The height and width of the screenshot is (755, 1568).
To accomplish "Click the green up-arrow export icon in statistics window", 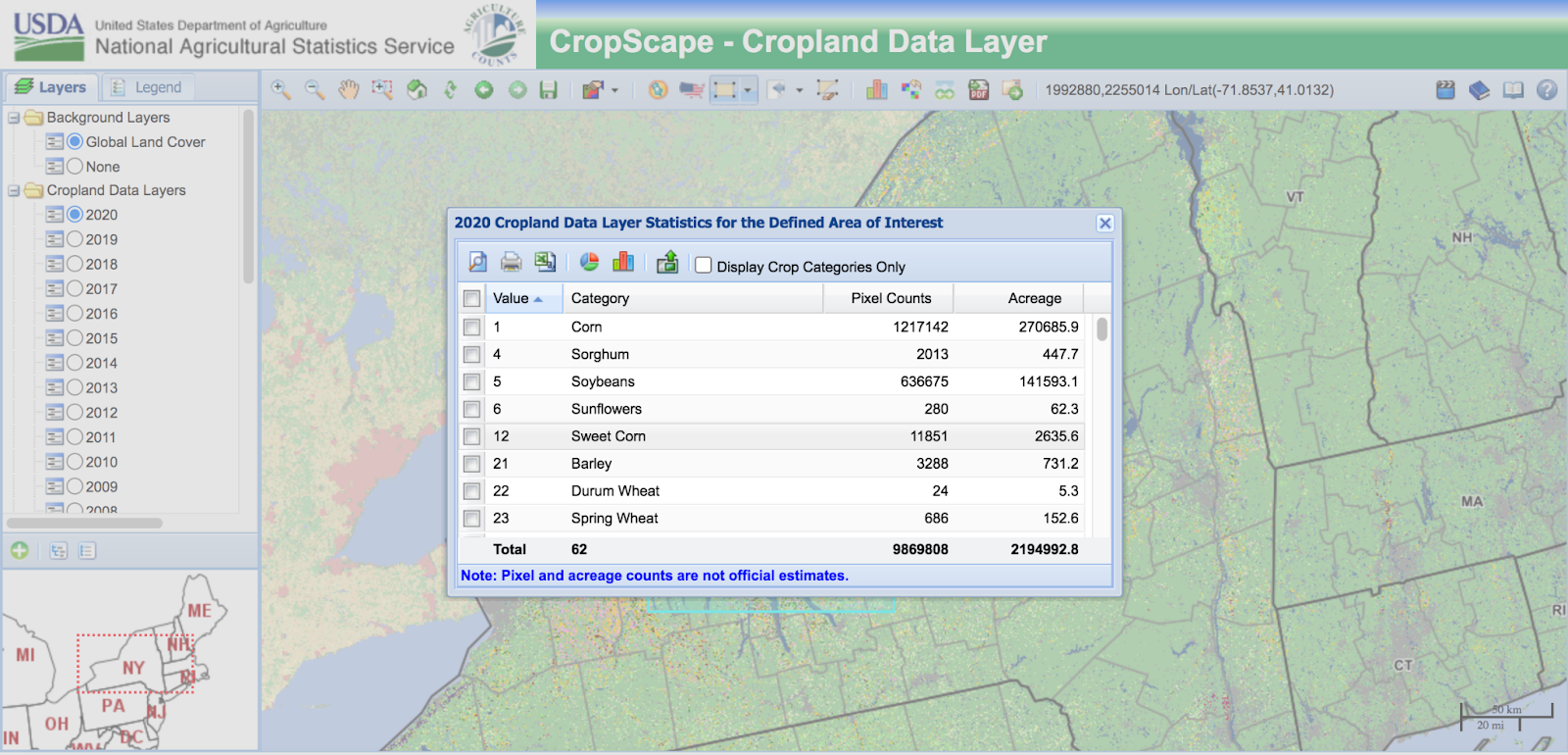I will coord(667,262).
